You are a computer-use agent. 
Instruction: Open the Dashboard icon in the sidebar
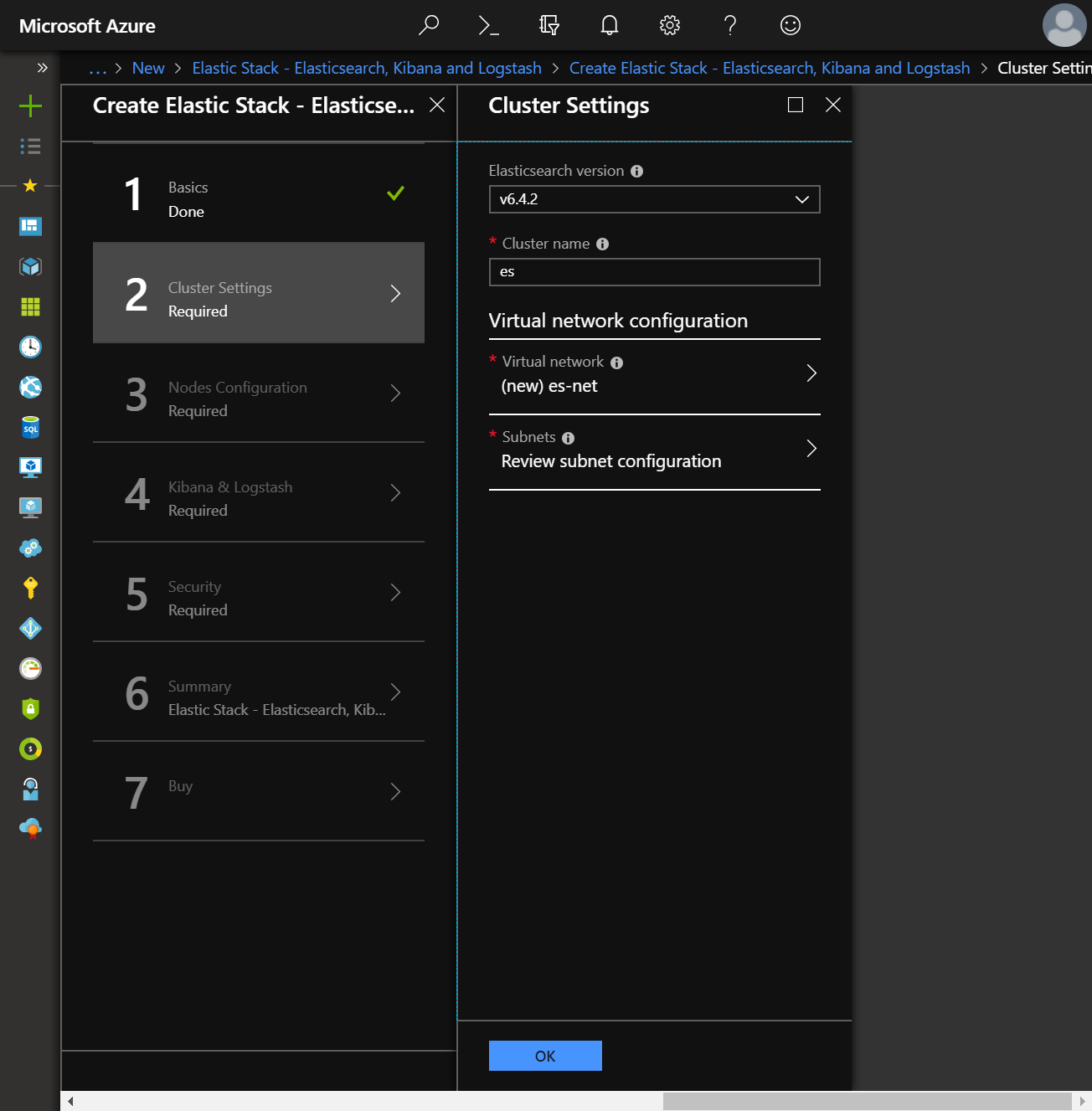click(30, 226)
